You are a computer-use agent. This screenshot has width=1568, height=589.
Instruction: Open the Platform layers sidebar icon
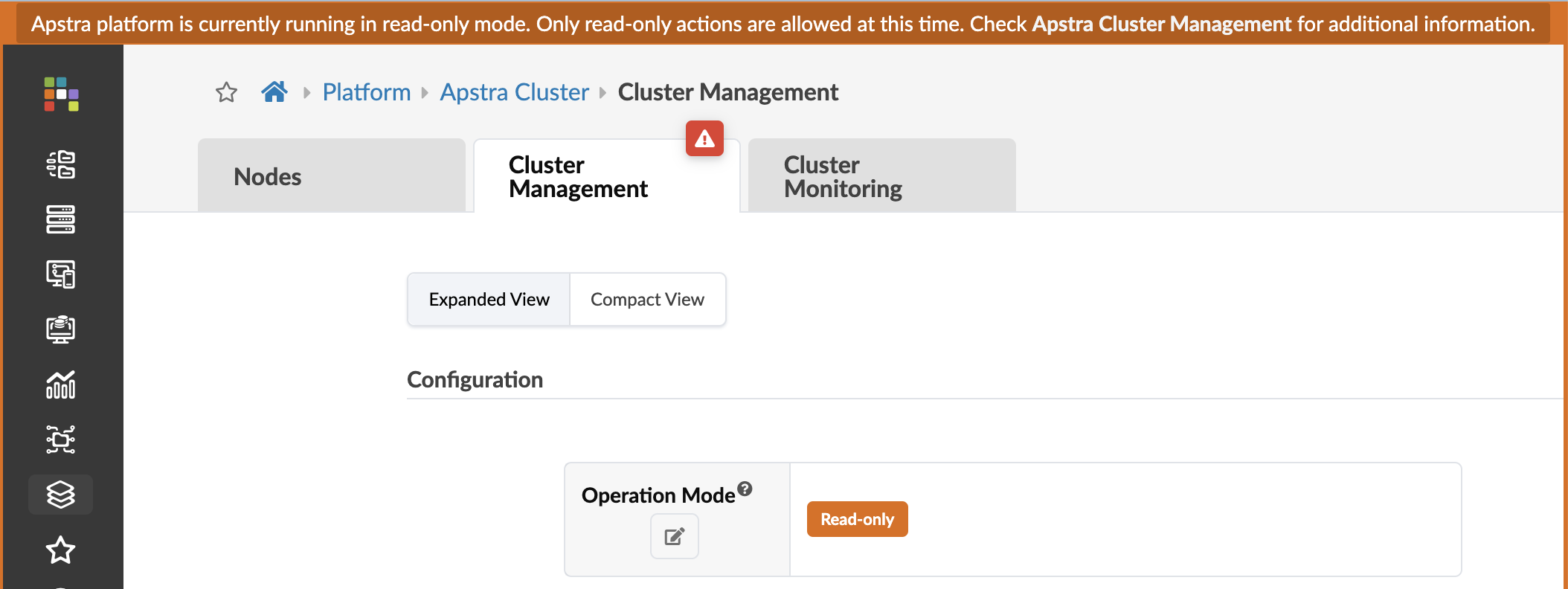pyautogui.click(x=61, y=495)
